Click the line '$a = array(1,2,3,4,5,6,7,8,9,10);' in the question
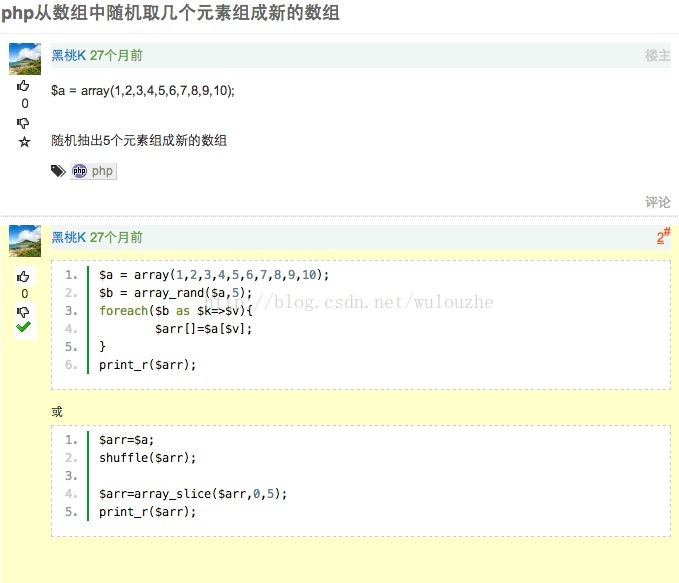The width and height of the screenshot is (679, 583). [142, 91]
